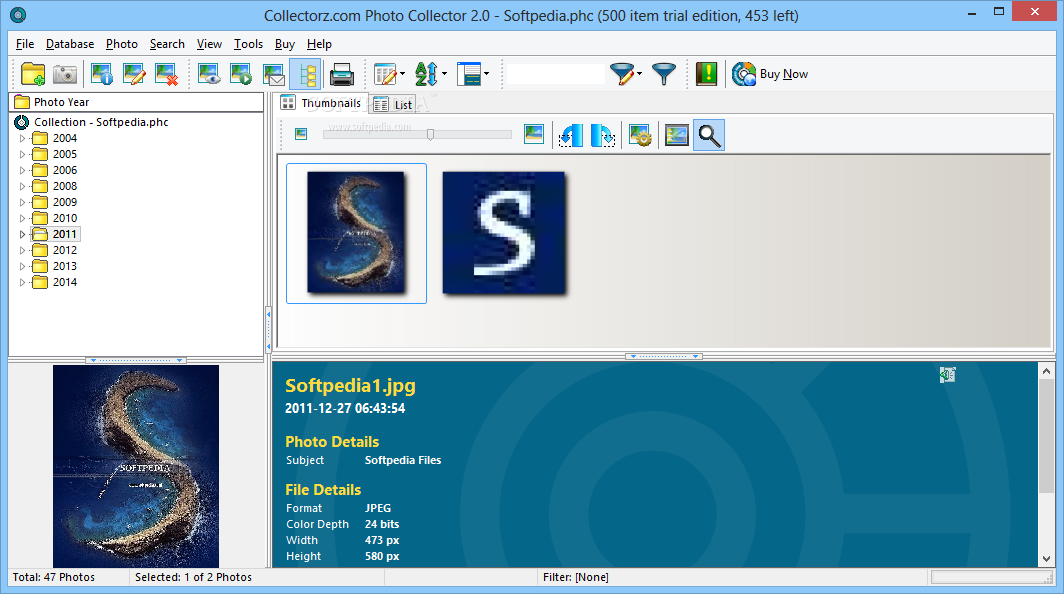Click the thumbnail size slider handle

(x=430, y=134)
